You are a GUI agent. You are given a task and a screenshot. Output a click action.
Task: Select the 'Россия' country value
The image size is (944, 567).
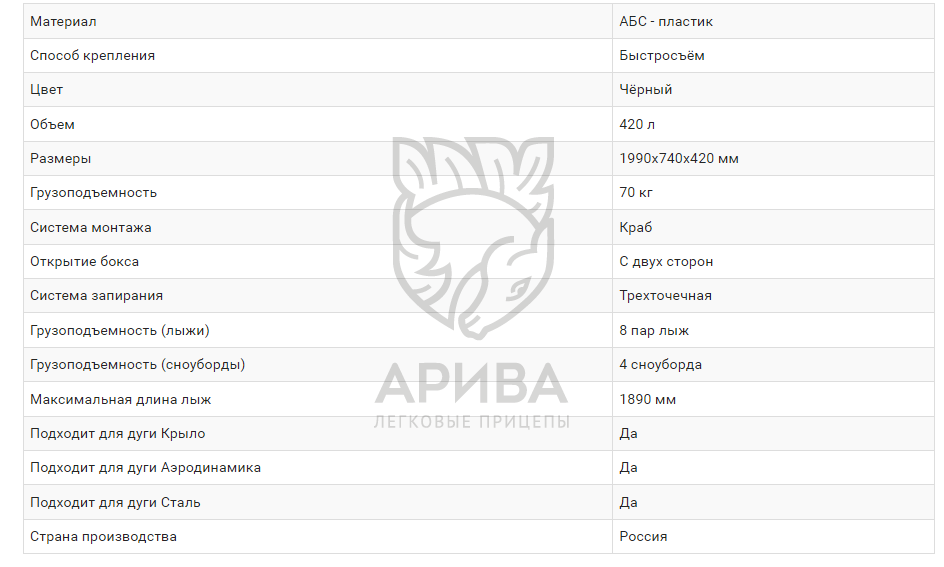pos(643,536)
